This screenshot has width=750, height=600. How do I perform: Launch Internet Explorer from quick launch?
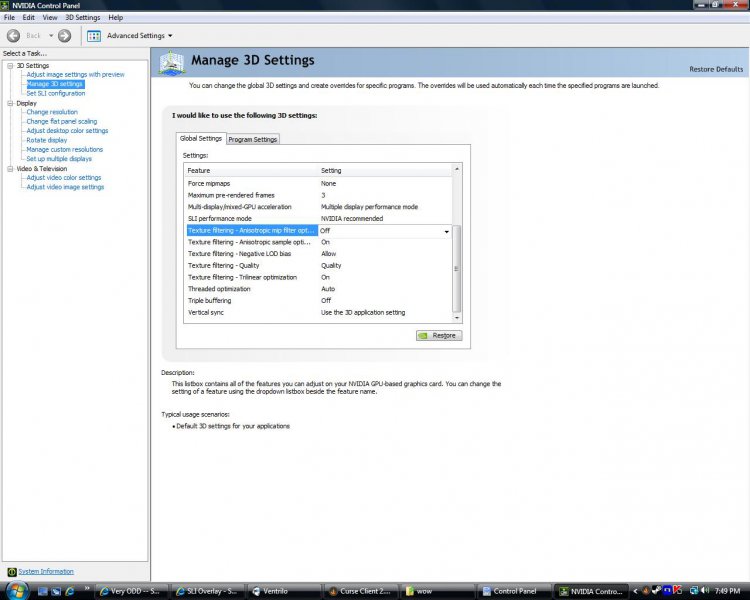click(70, 591)
